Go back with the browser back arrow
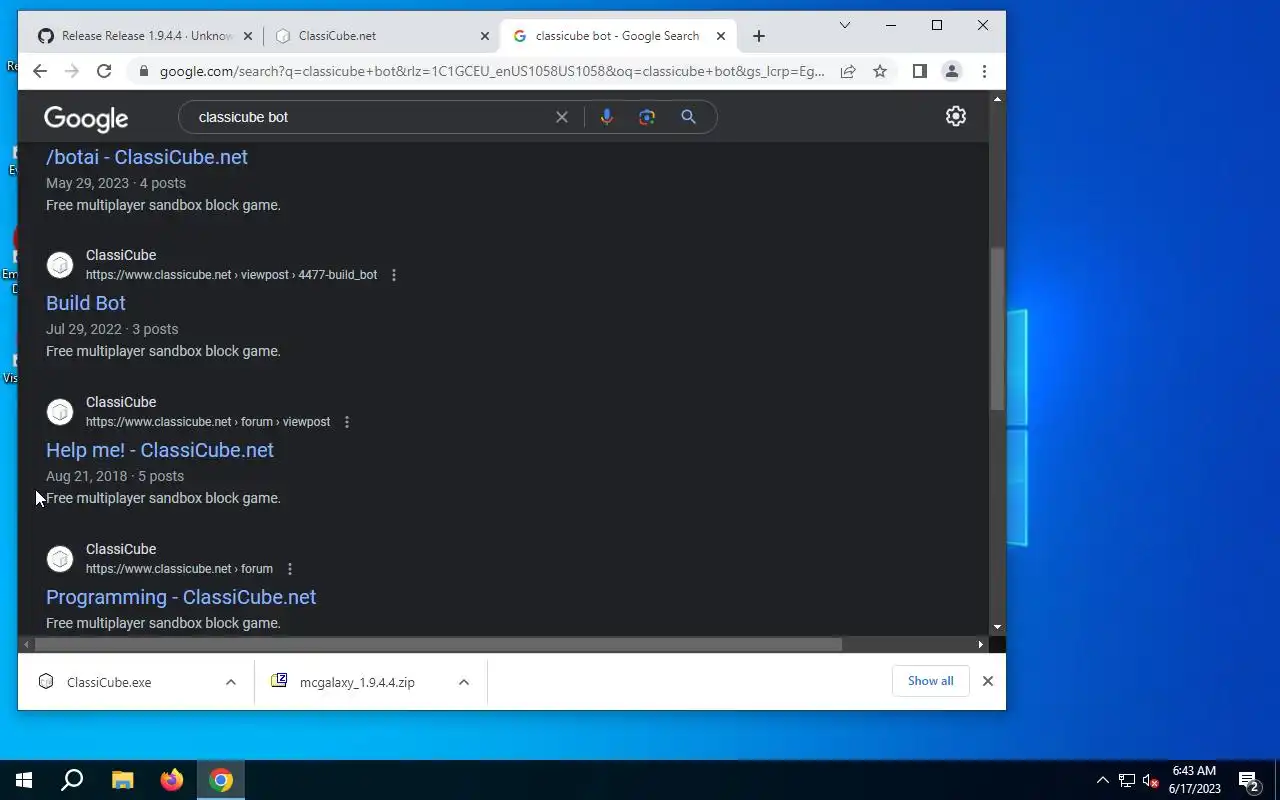 pyautogui.click(x=40, y=71)
